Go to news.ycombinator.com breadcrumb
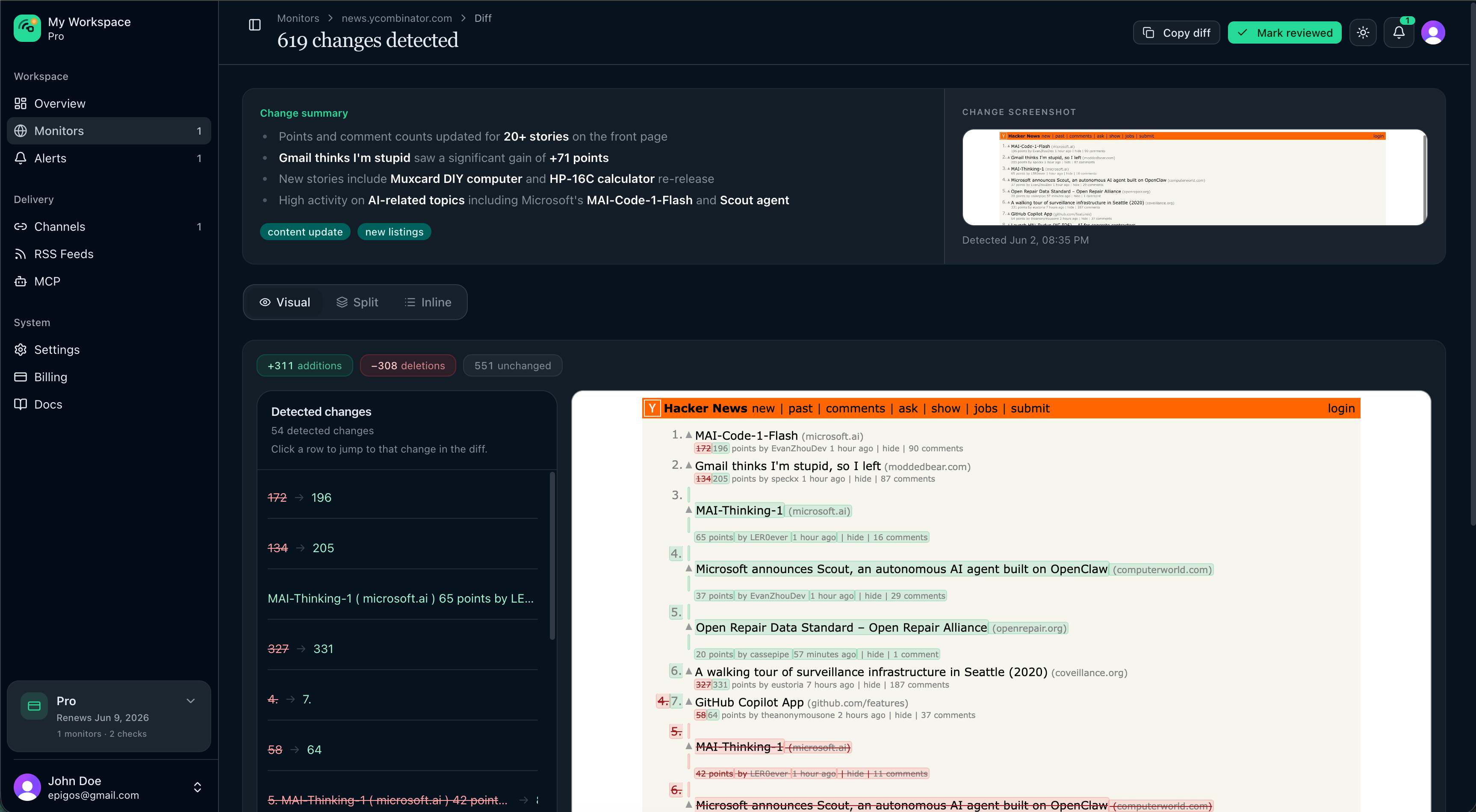Viewport: 1476px width, 812px height. (396, 18)
